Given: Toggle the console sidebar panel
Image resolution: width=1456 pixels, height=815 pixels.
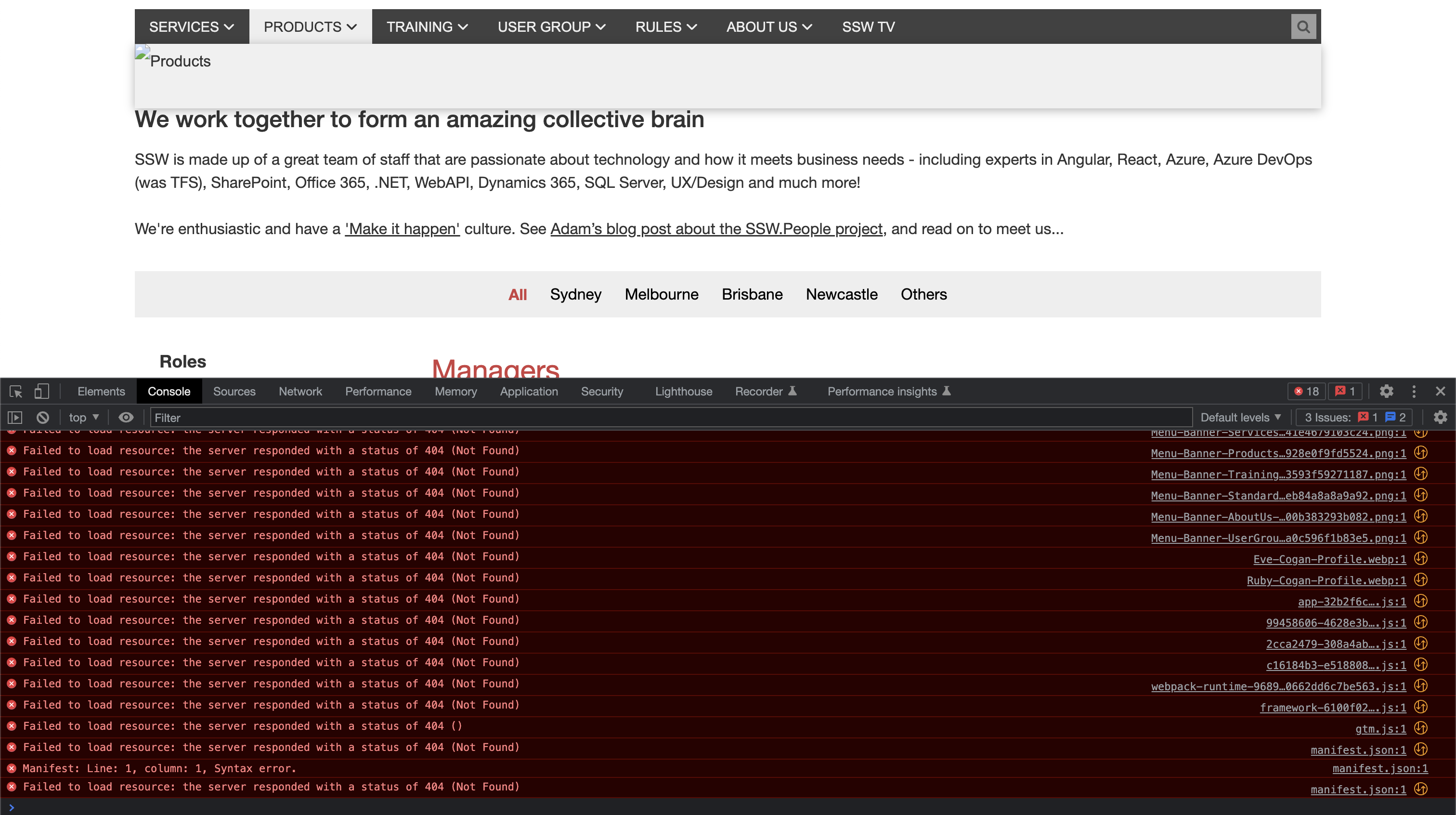Looking at the screenshot, I should 15,417.
